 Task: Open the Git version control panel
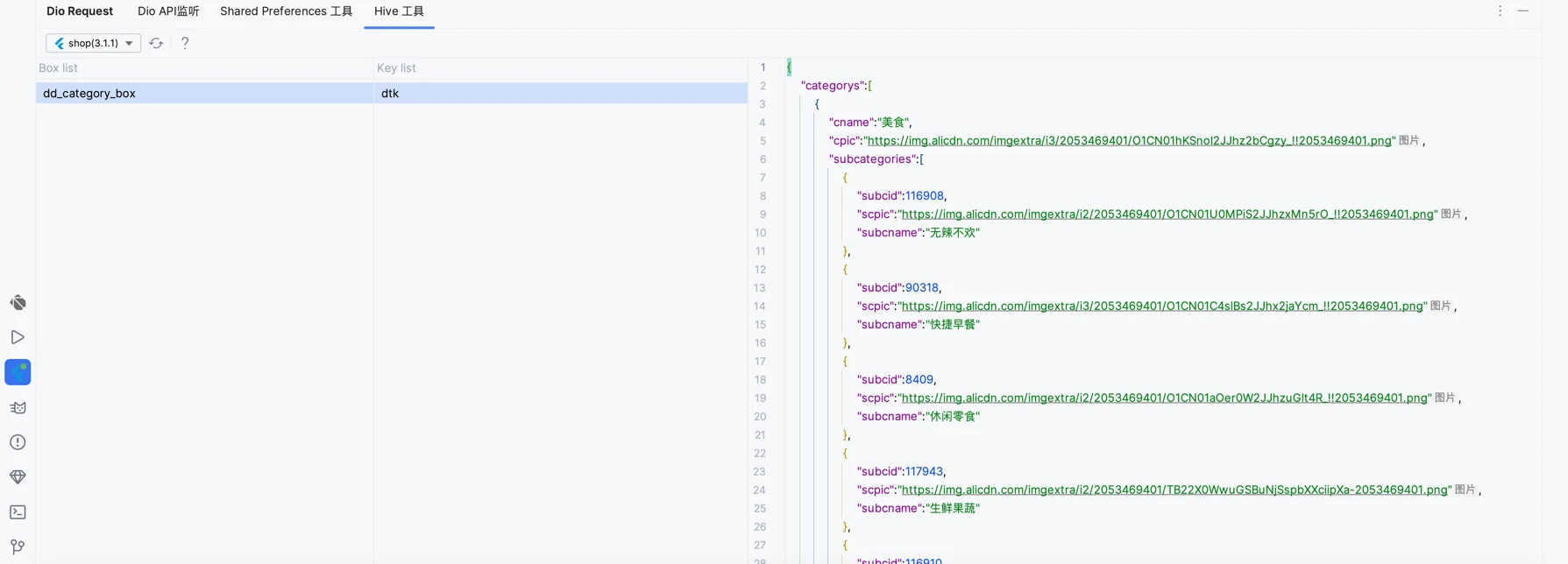click(x=18, y=546)
